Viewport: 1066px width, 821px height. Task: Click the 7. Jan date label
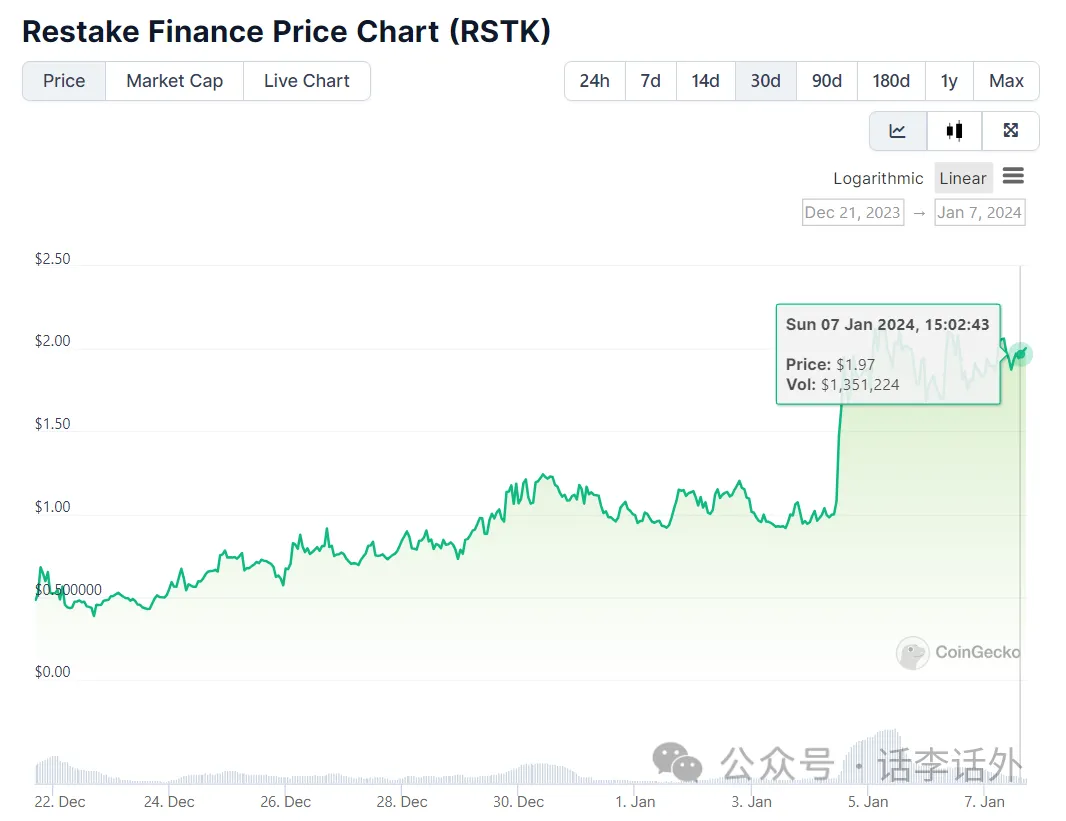984,802
